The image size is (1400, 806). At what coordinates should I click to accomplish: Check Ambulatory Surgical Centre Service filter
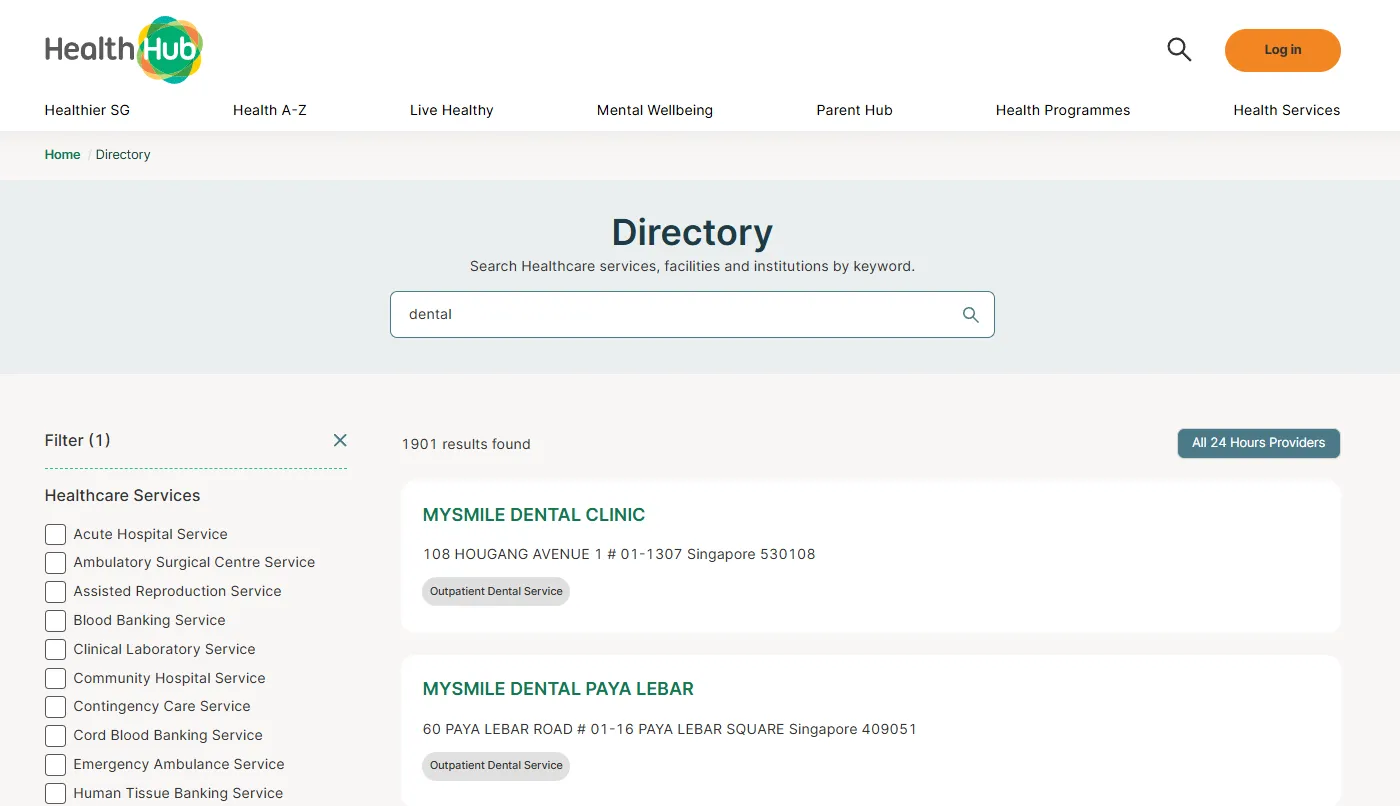click(55, 563)
